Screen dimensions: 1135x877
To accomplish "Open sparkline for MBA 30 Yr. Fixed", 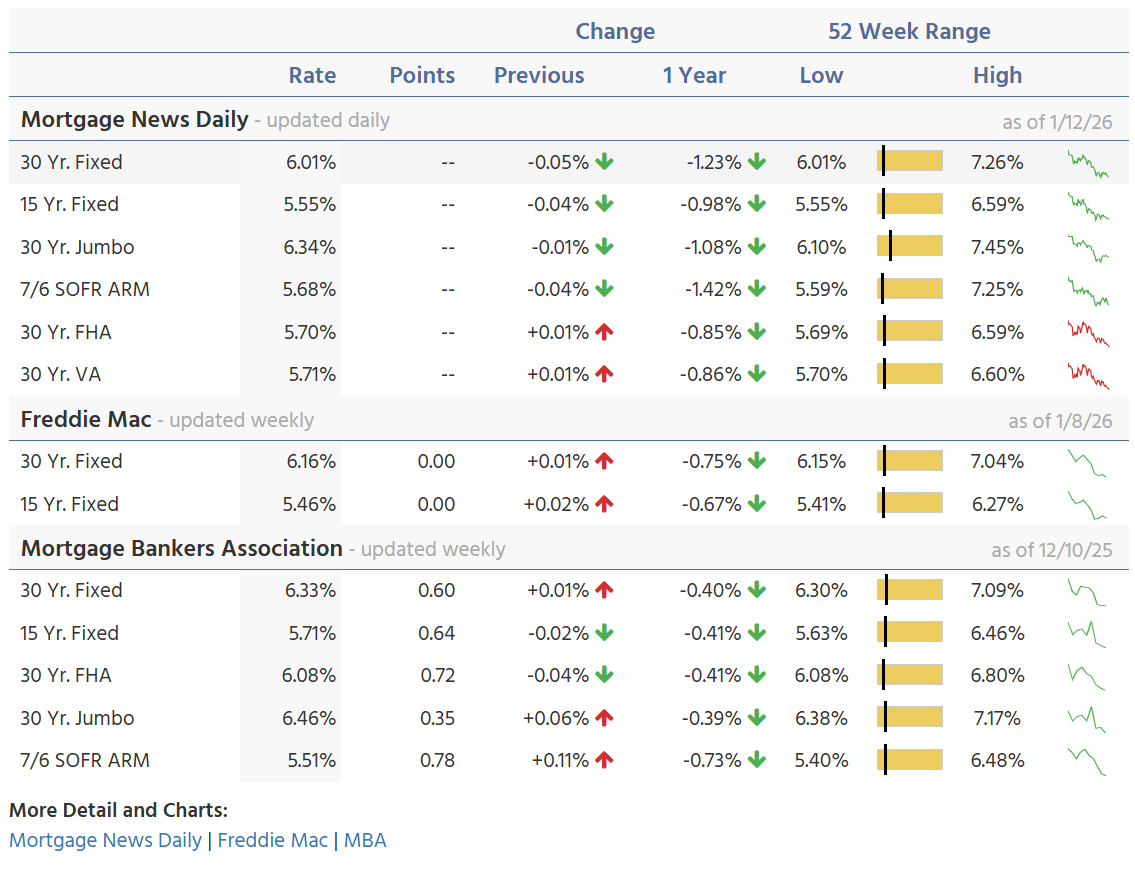I will (x=1087, y=592).
